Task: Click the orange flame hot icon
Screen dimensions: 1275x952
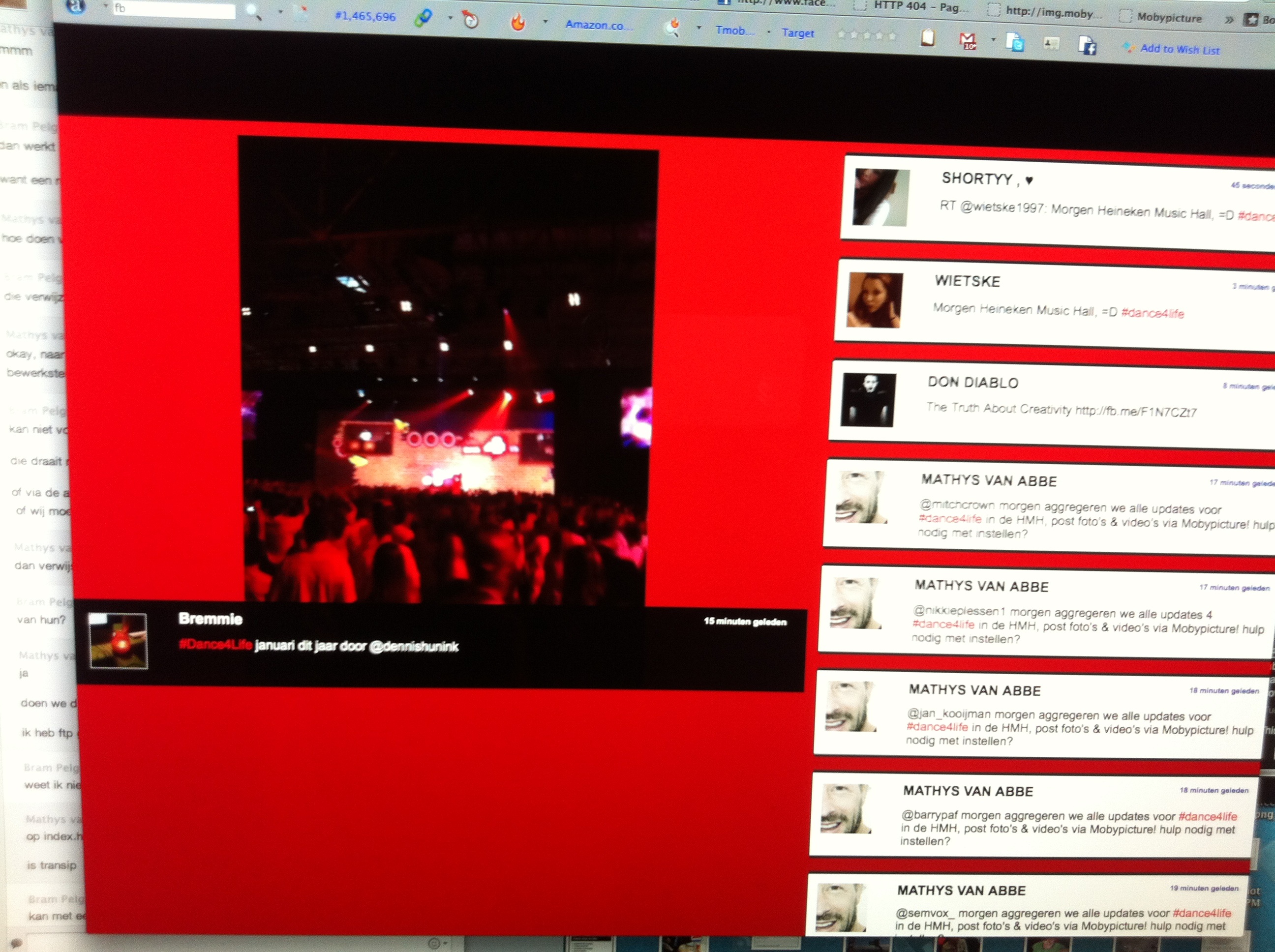Action: click(518, 23)
